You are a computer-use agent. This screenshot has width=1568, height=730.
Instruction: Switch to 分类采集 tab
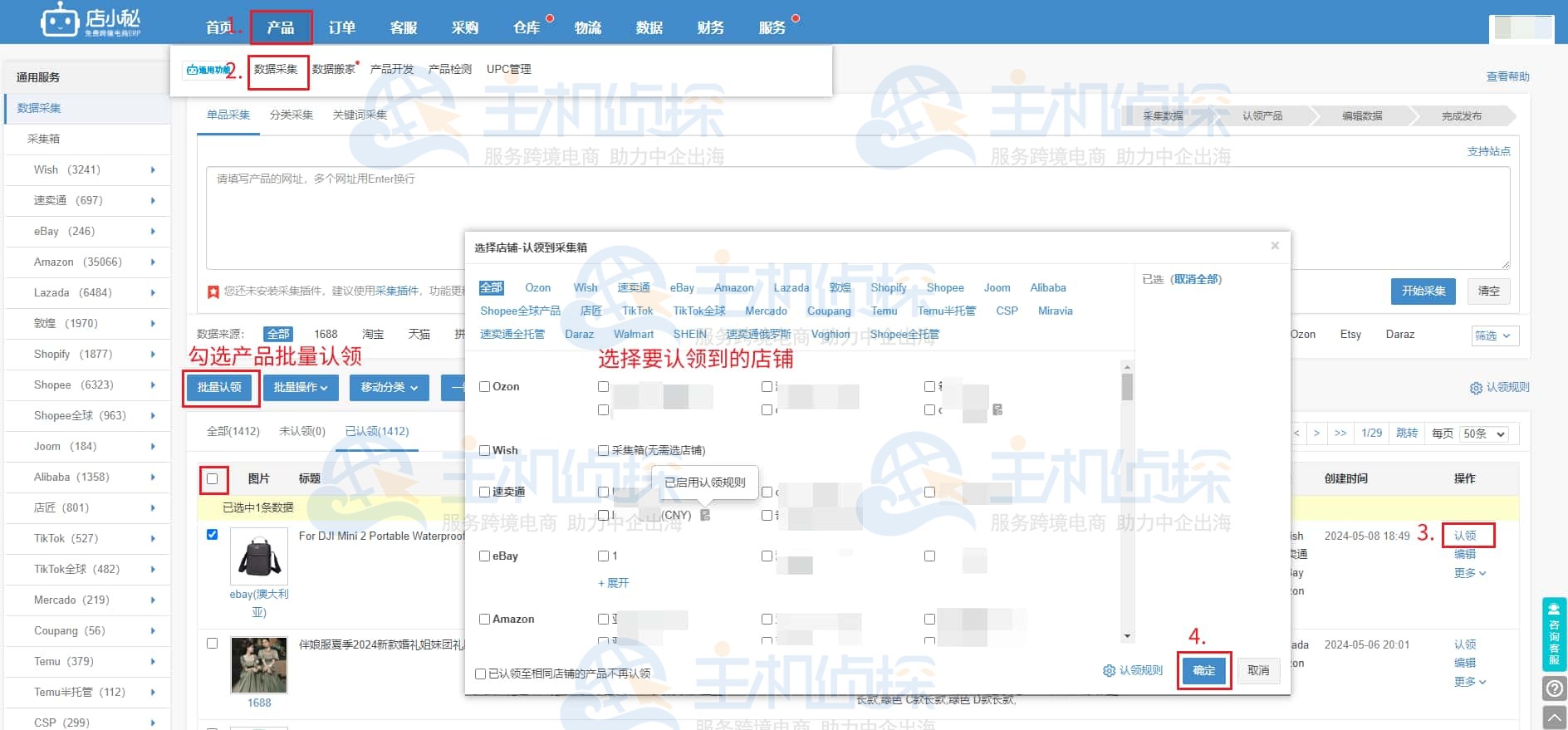pyautogui.click(x=292, y=115)
